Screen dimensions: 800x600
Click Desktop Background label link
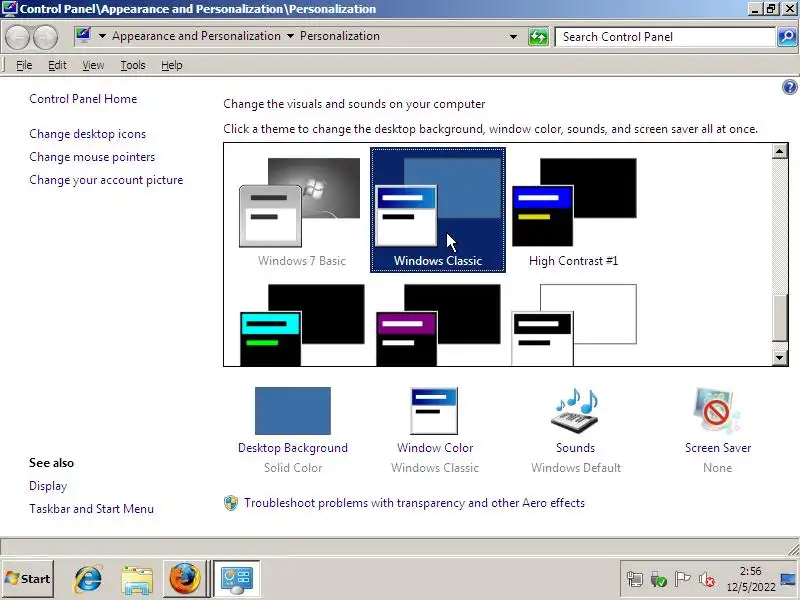coord(293,448)
